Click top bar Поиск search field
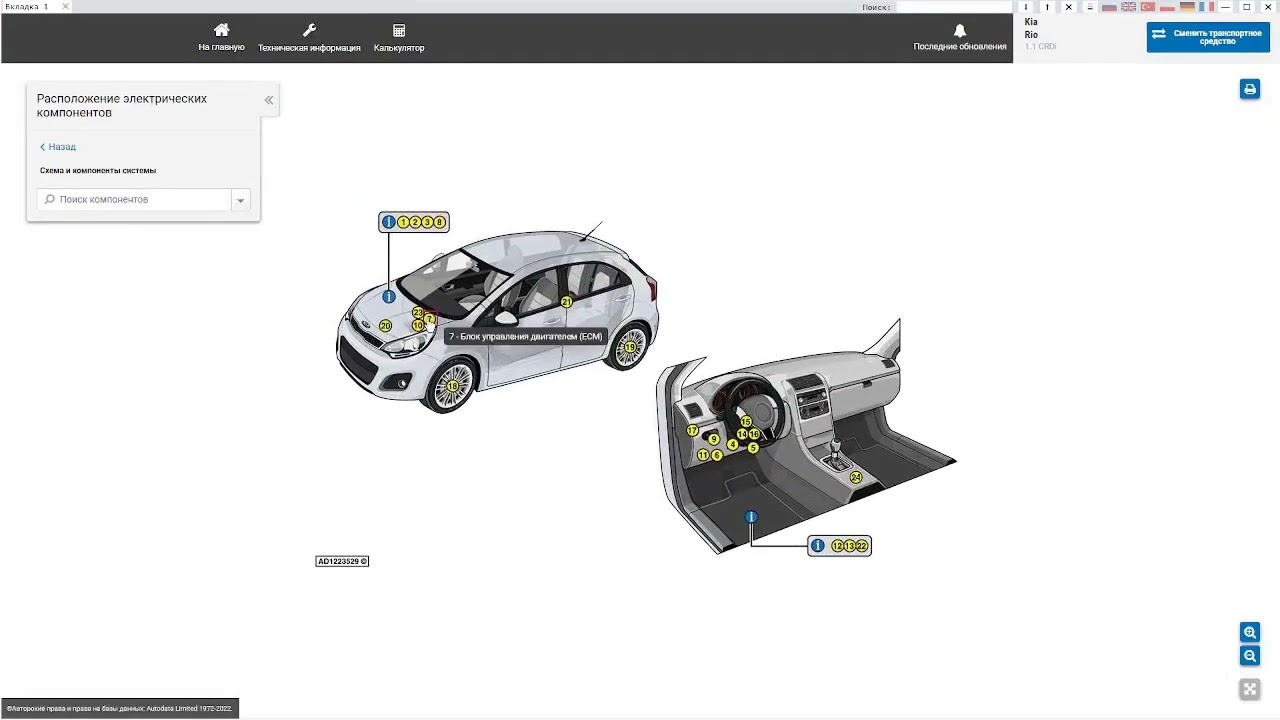Viewport: 1280px width, 720px height. (x=954, y=7)
